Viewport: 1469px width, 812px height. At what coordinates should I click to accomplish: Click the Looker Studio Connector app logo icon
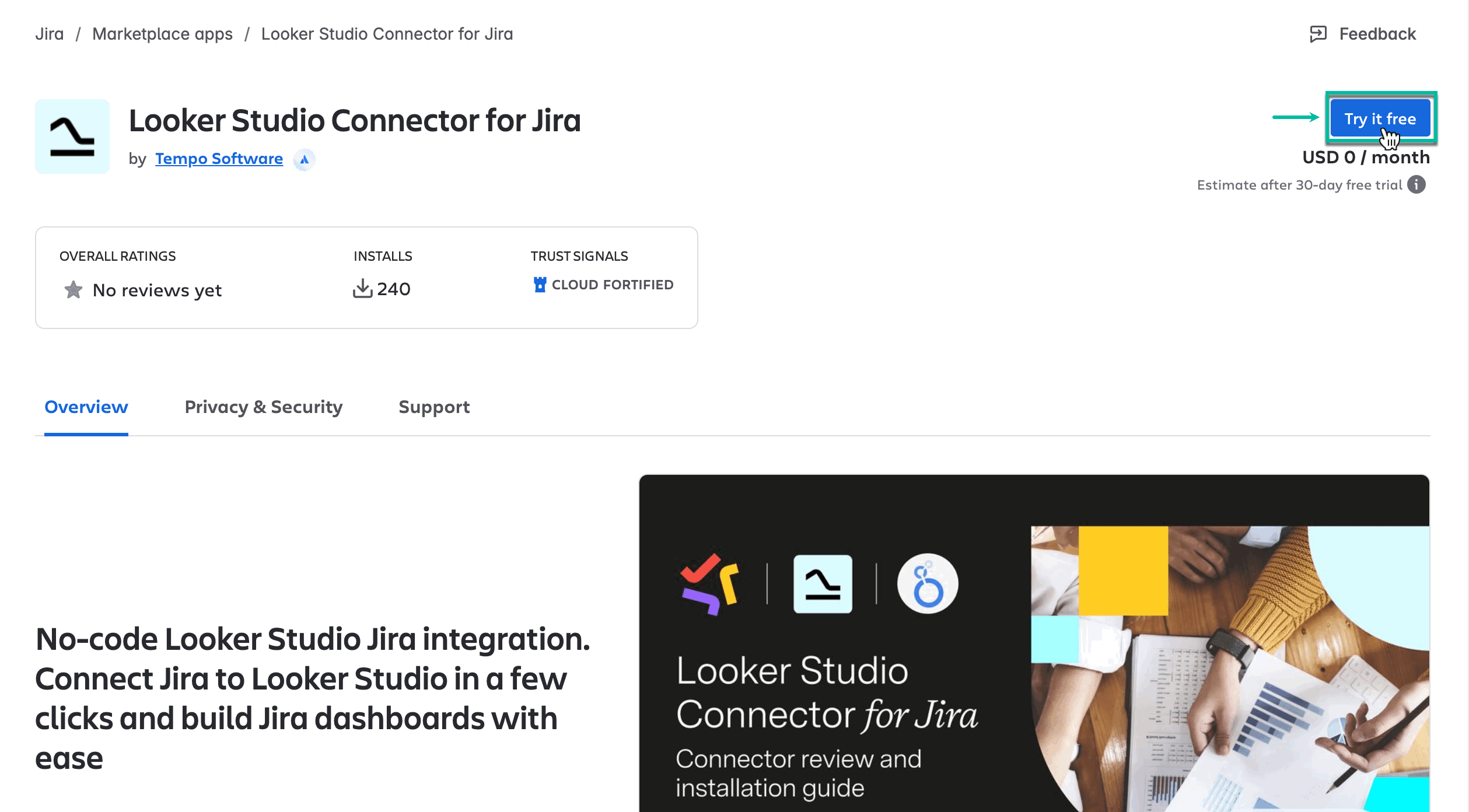72,136
